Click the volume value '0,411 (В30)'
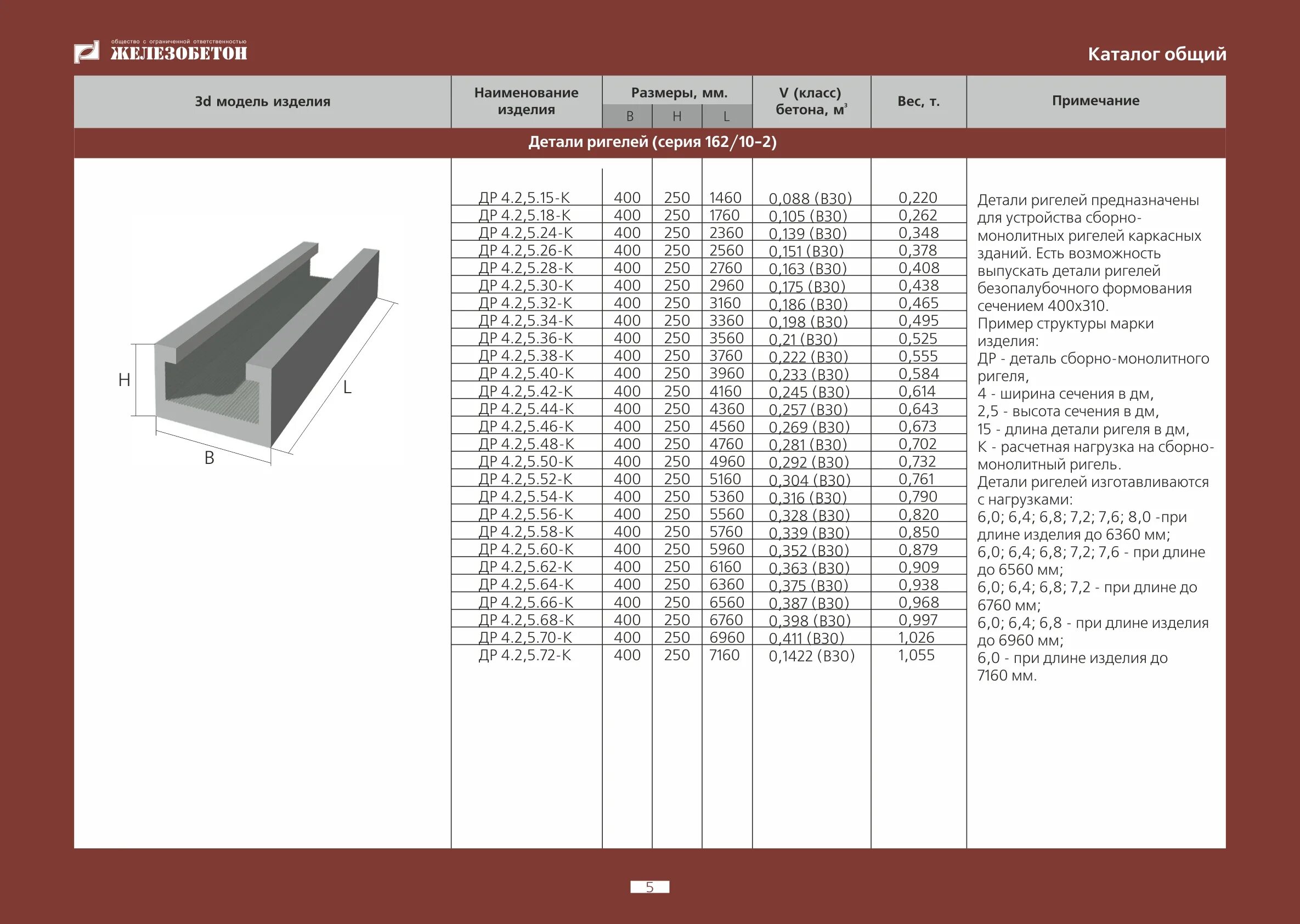 (x=806, y=638)
